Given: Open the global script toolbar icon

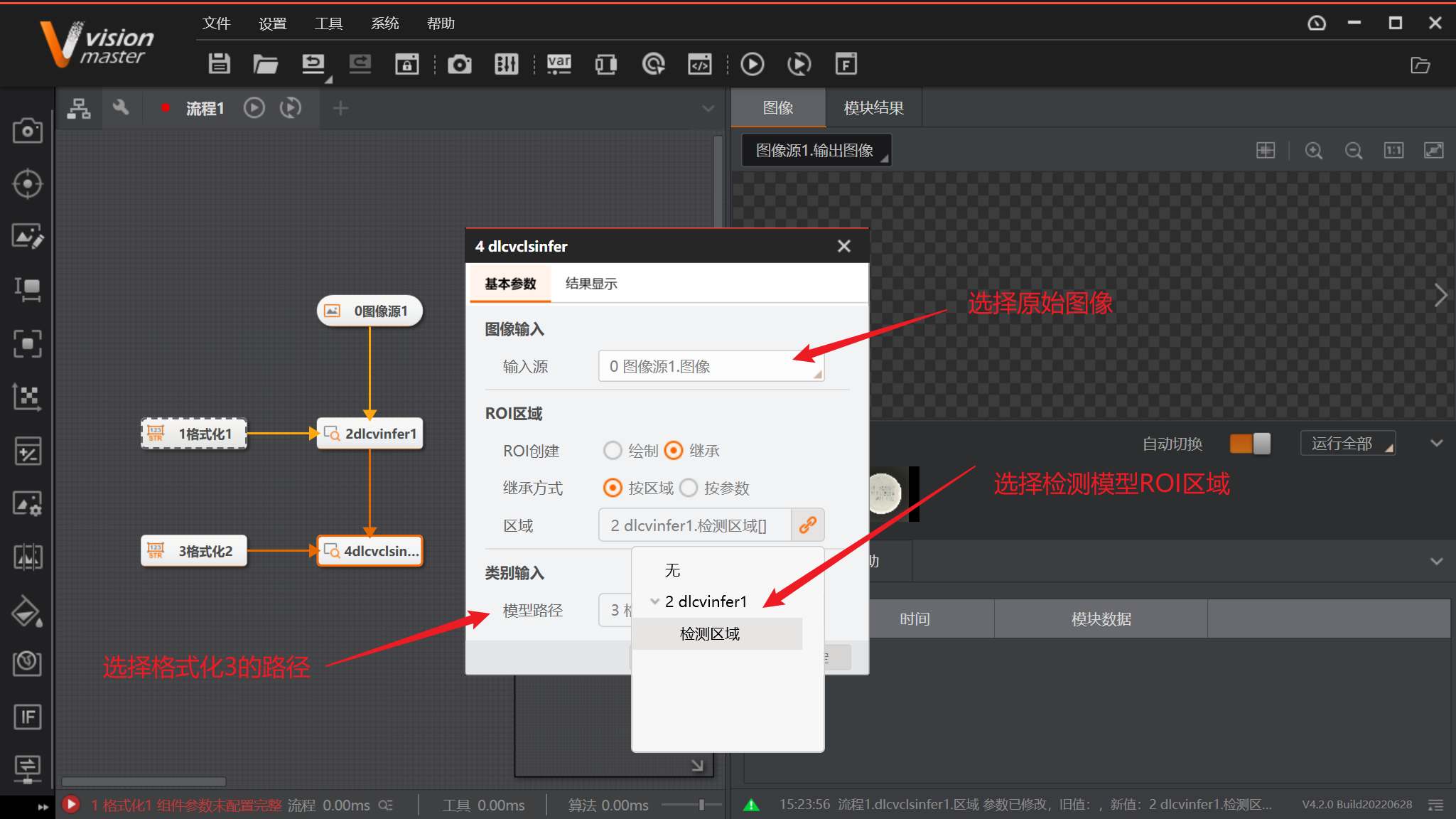Looking at the screenshot, I should (699, 64).
